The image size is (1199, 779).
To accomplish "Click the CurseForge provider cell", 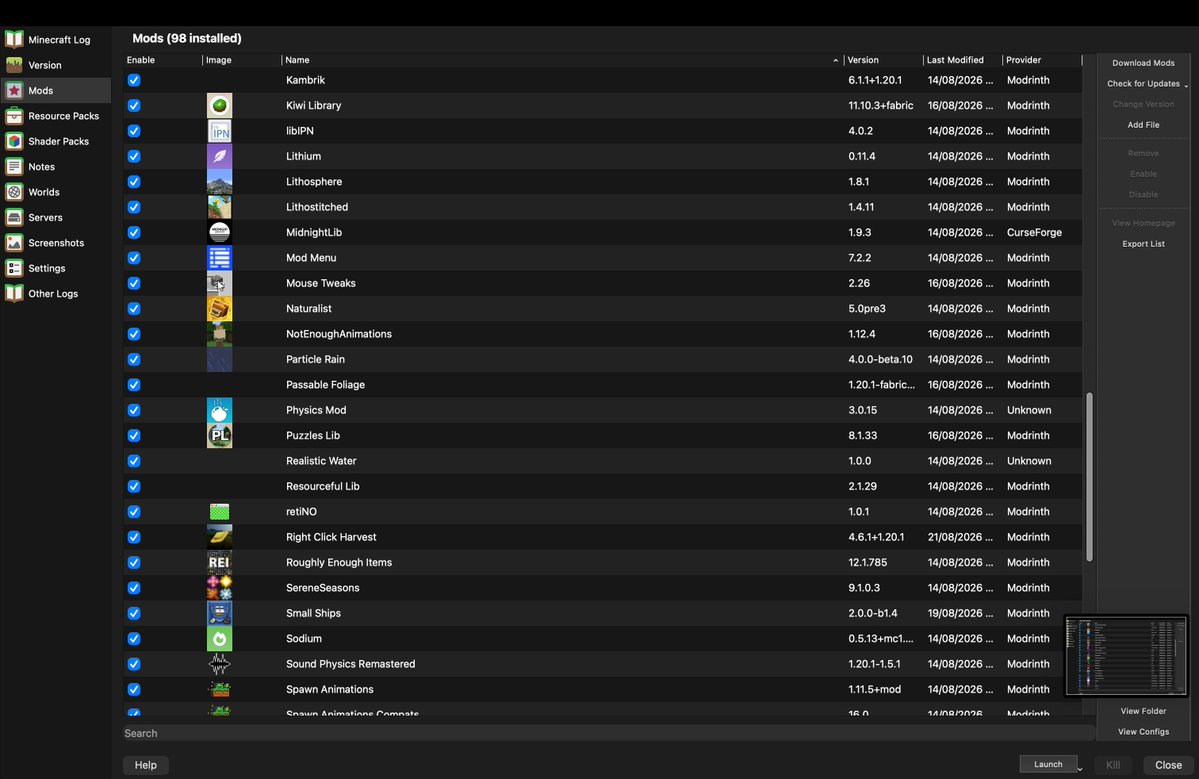I will [1034, 232].
